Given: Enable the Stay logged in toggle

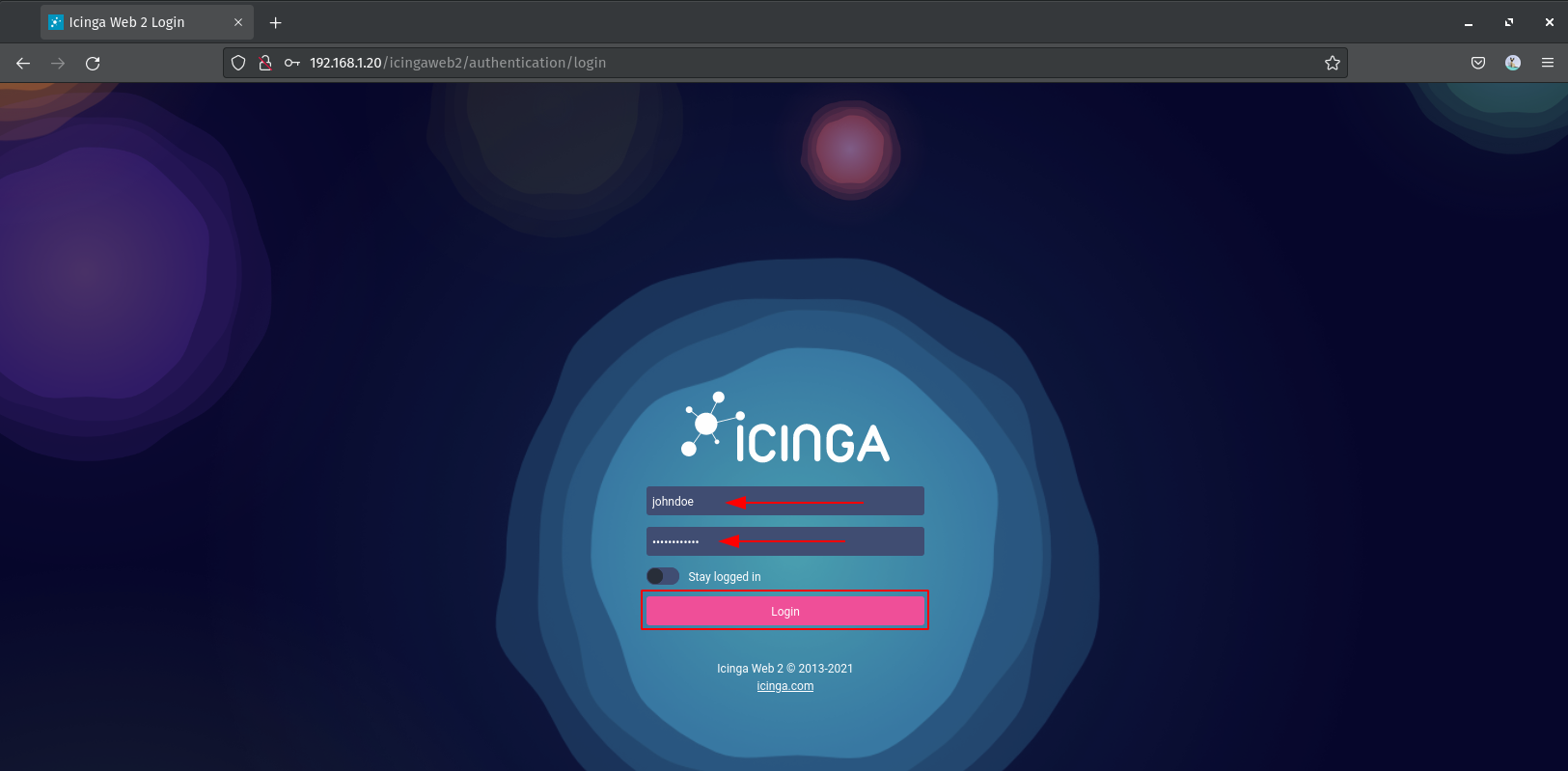Looking at the screenshot, I should 663,576.
